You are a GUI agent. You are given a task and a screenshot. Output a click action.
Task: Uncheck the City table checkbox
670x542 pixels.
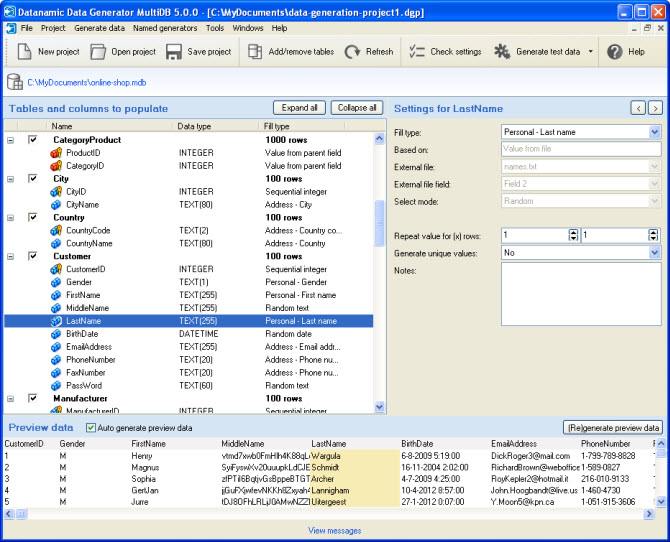(32, 178)
